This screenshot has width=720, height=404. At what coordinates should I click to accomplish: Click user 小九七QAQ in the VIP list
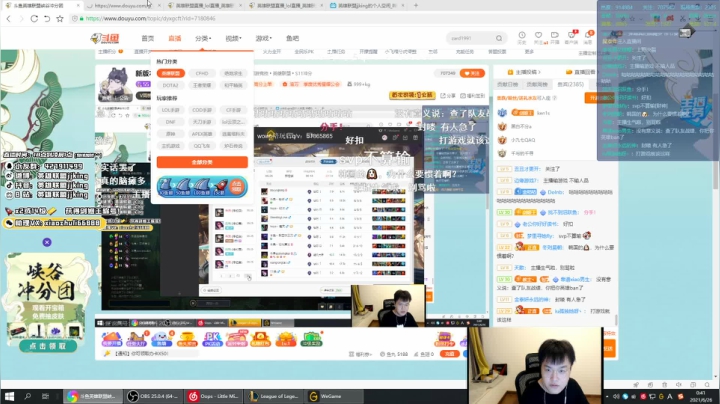[523, 140]
